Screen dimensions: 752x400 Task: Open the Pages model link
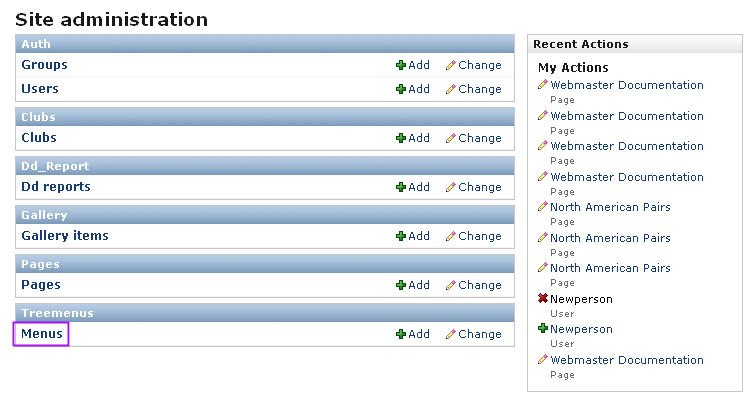coord(41,285)
